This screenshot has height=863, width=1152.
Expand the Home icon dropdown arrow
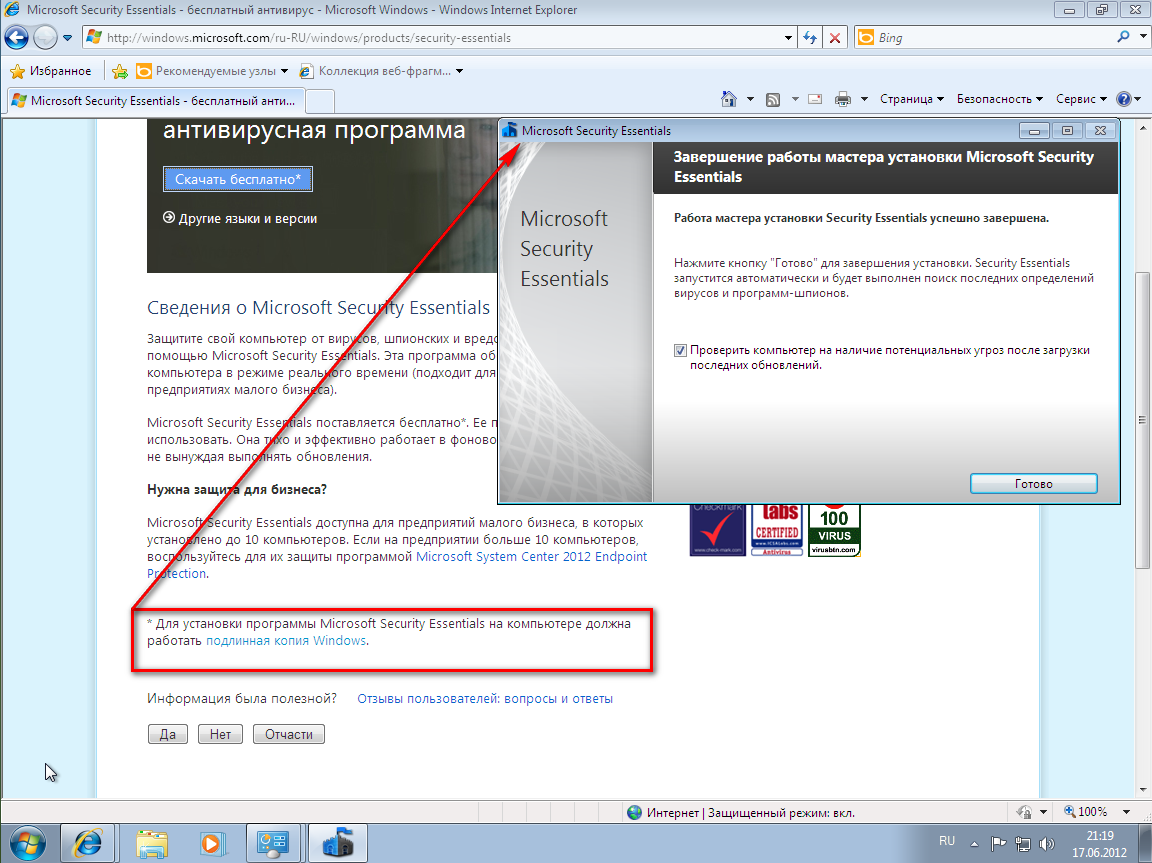750,99
